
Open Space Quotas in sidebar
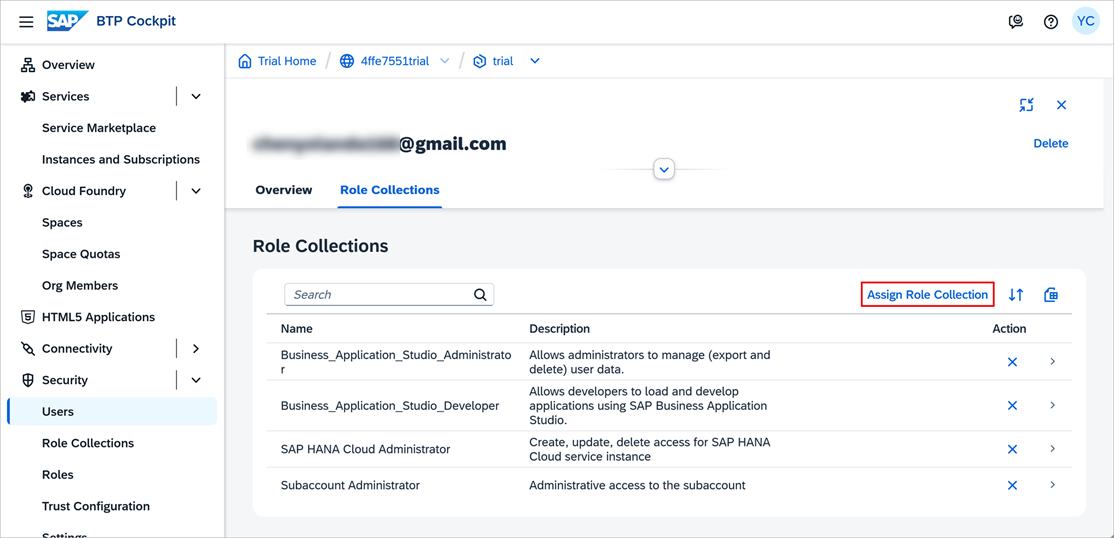tap(81, 254)
